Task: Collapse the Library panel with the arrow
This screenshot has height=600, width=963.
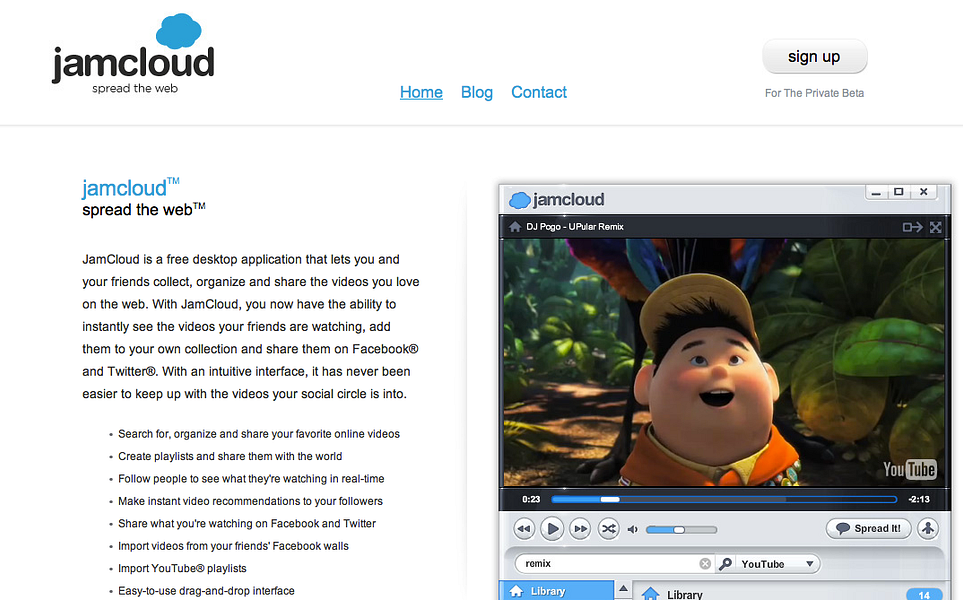Action: [x=624, y=589]
